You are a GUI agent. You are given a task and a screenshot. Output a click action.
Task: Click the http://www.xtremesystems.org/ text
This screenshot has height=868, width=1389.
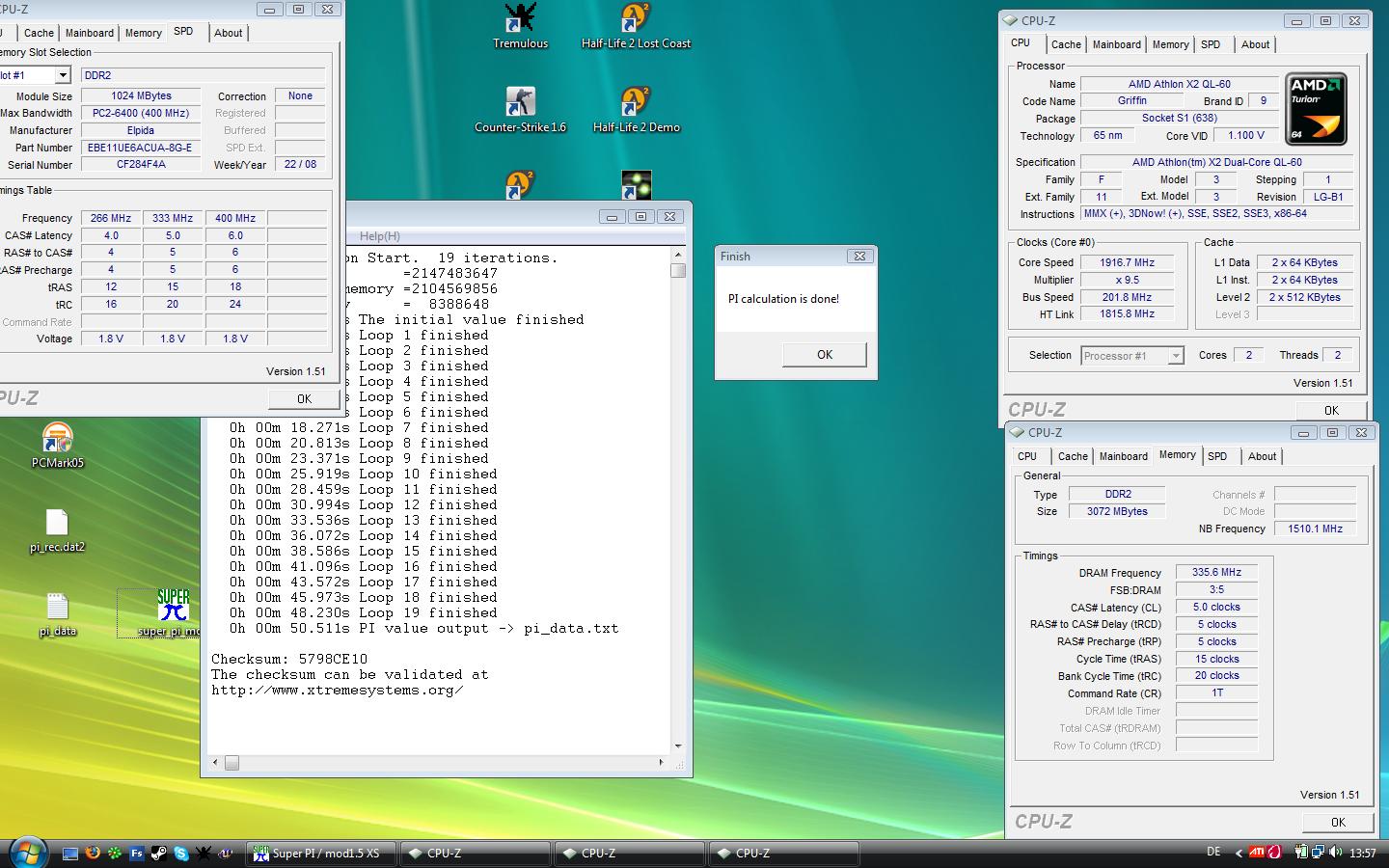[x=337, y=691]
